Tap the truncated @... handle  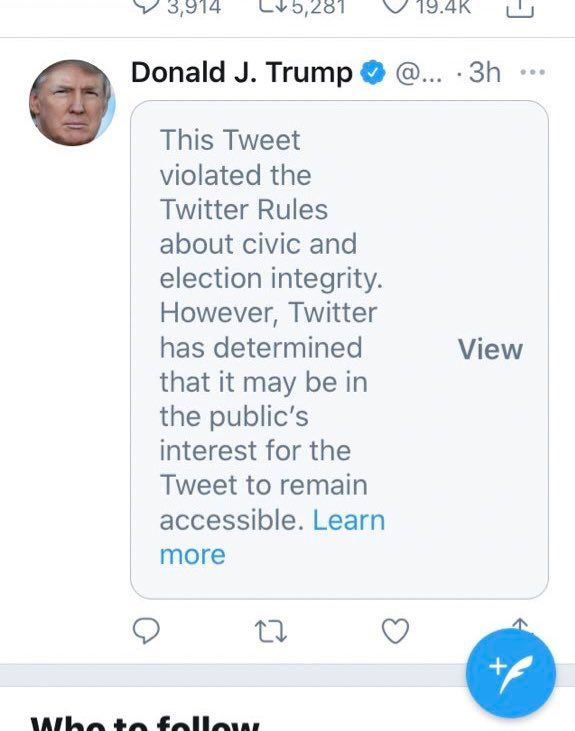[x=418, y=73]
